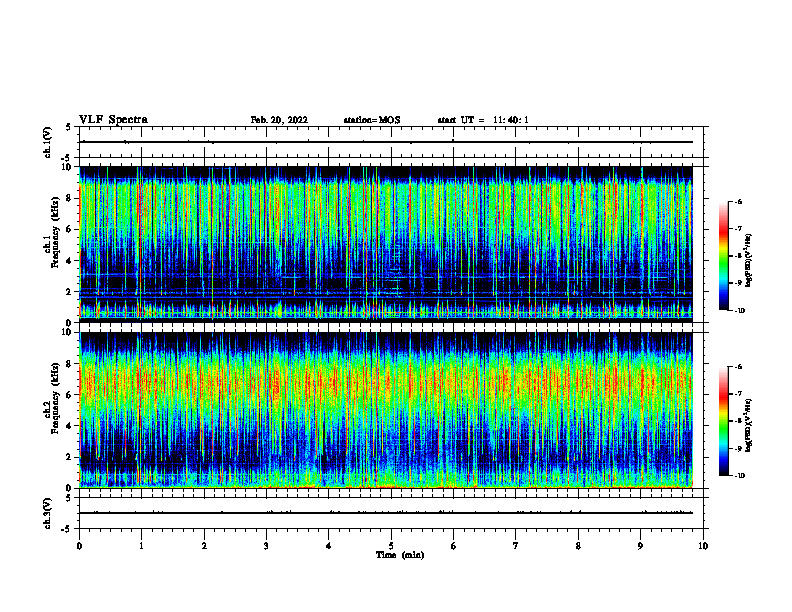Screen dimensions: 792x612
Task: Click the ch.1 colorbar log(PSD) label
Action: [750, 260]
